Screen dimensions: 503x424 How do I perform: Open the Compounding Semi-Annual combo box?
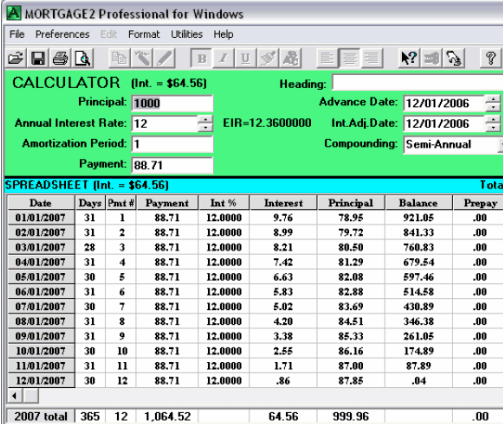tap(453, 144)
